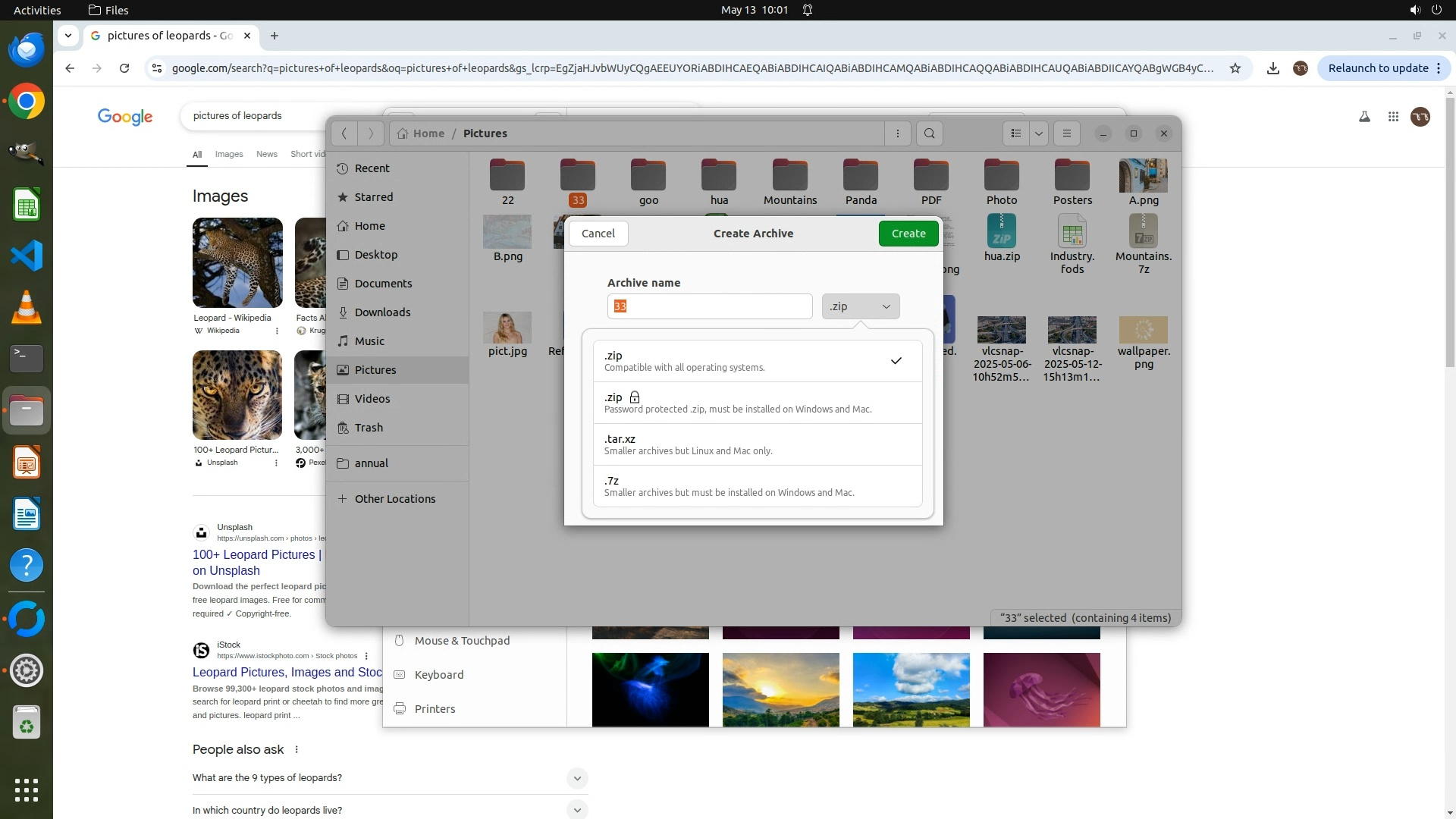Select the plain .zip format option
This screenshot has width=1456, height=819.
click(x=757, y=361)
